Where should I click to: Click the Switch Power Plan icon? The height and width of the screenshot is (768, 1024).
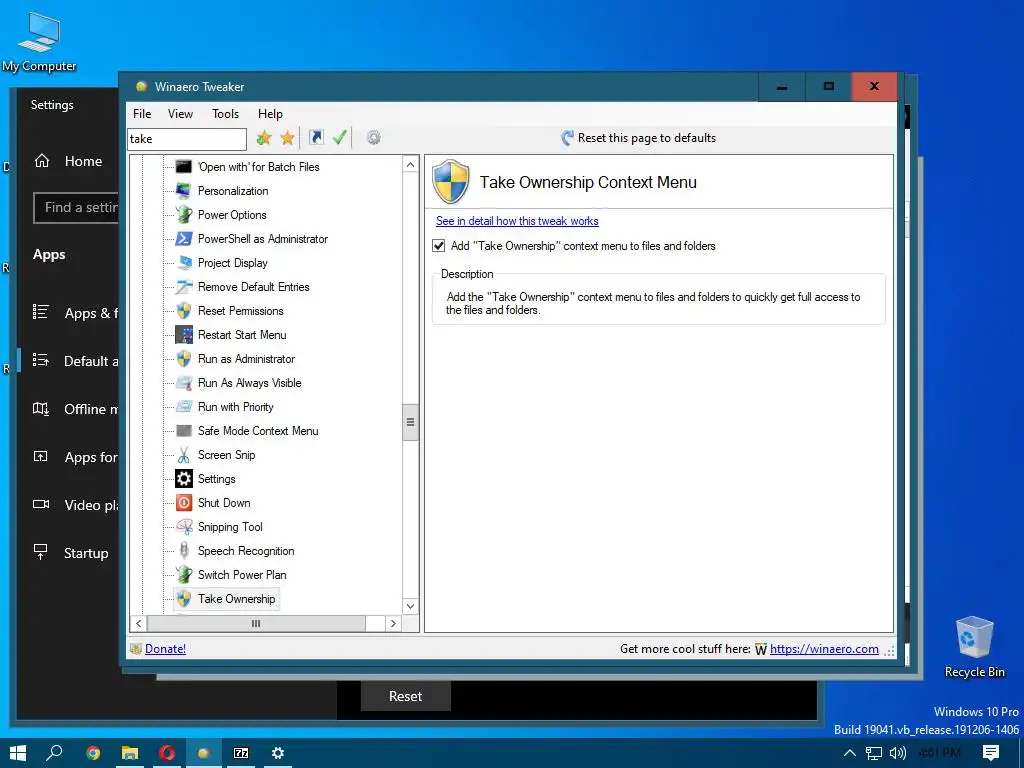coord(184,575)
